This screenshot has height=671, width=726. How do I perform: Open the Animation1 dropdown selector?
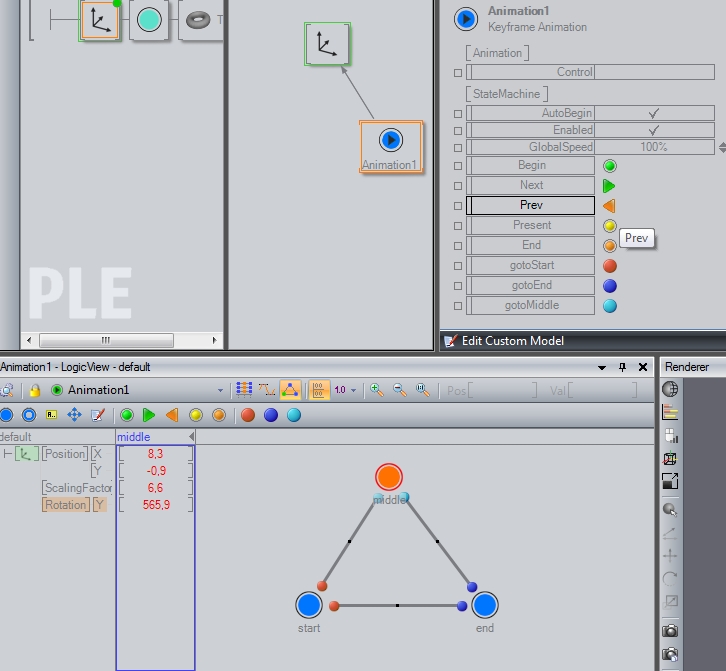(x=221, y=390)
